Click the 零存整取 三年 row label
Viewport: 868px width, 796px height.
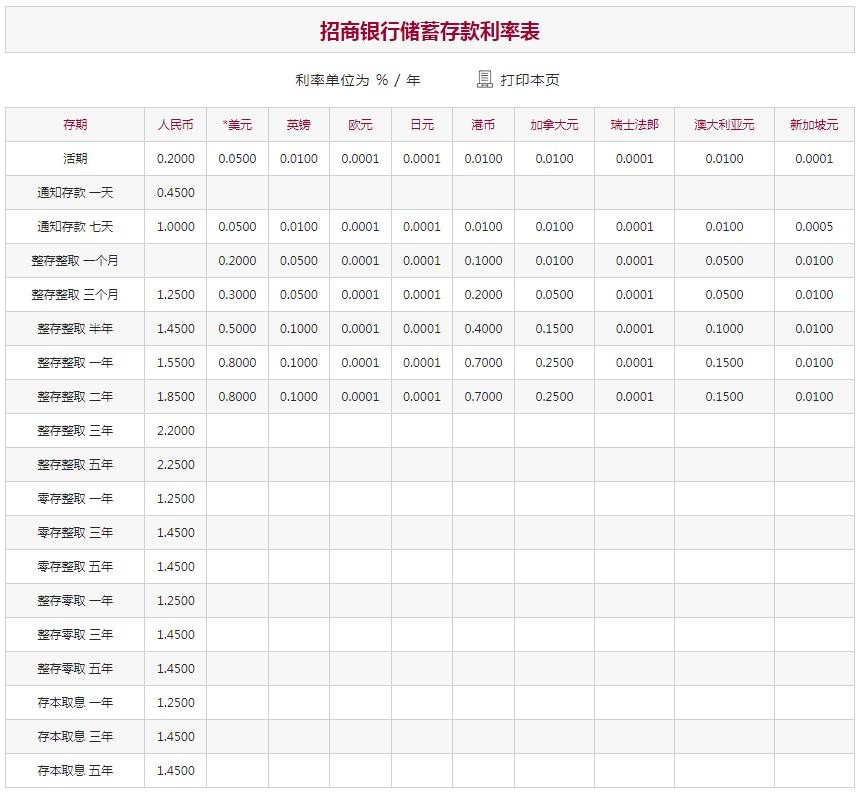click(75, 533)
